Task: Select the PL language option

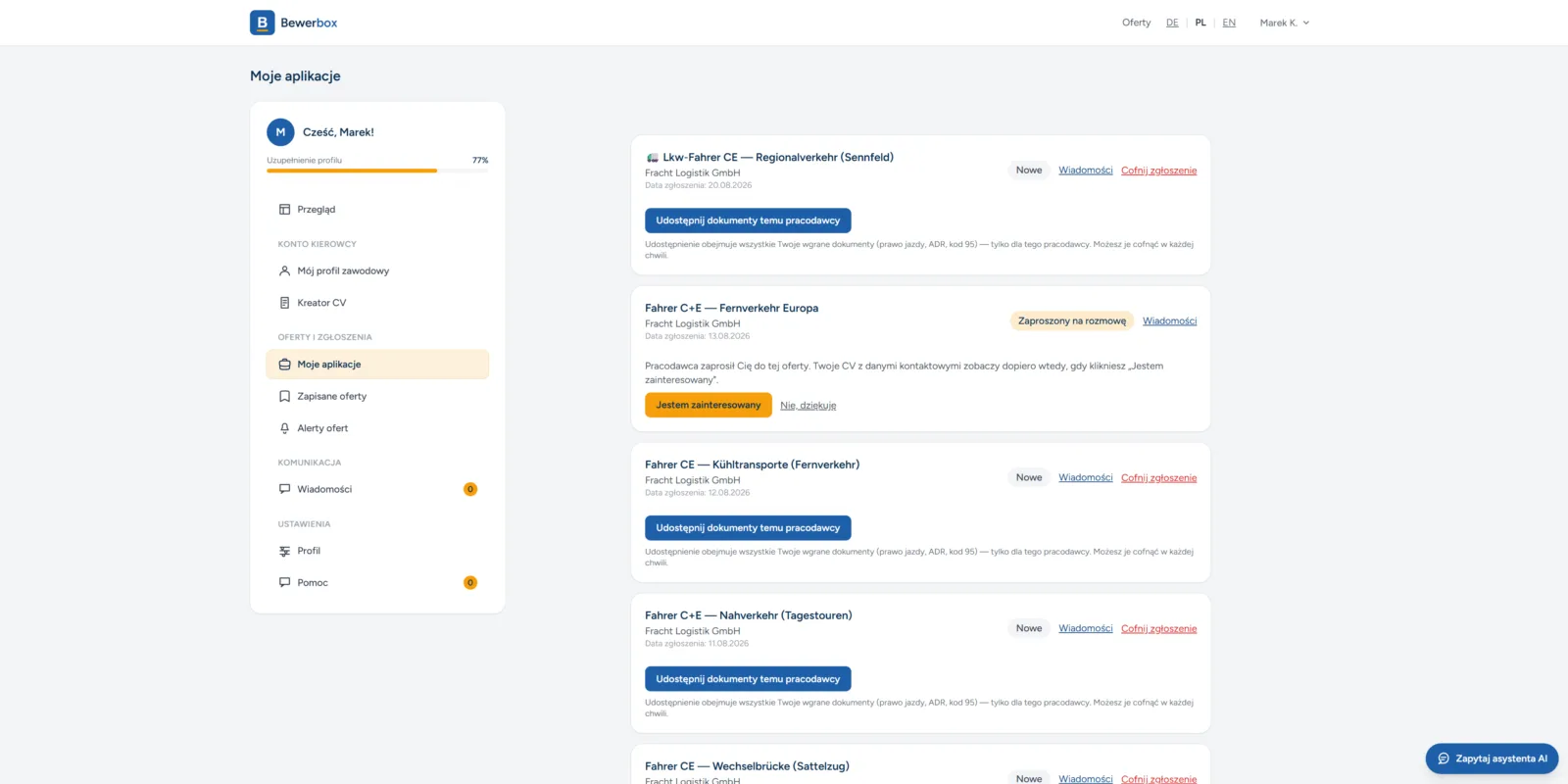Action: 1200,23
